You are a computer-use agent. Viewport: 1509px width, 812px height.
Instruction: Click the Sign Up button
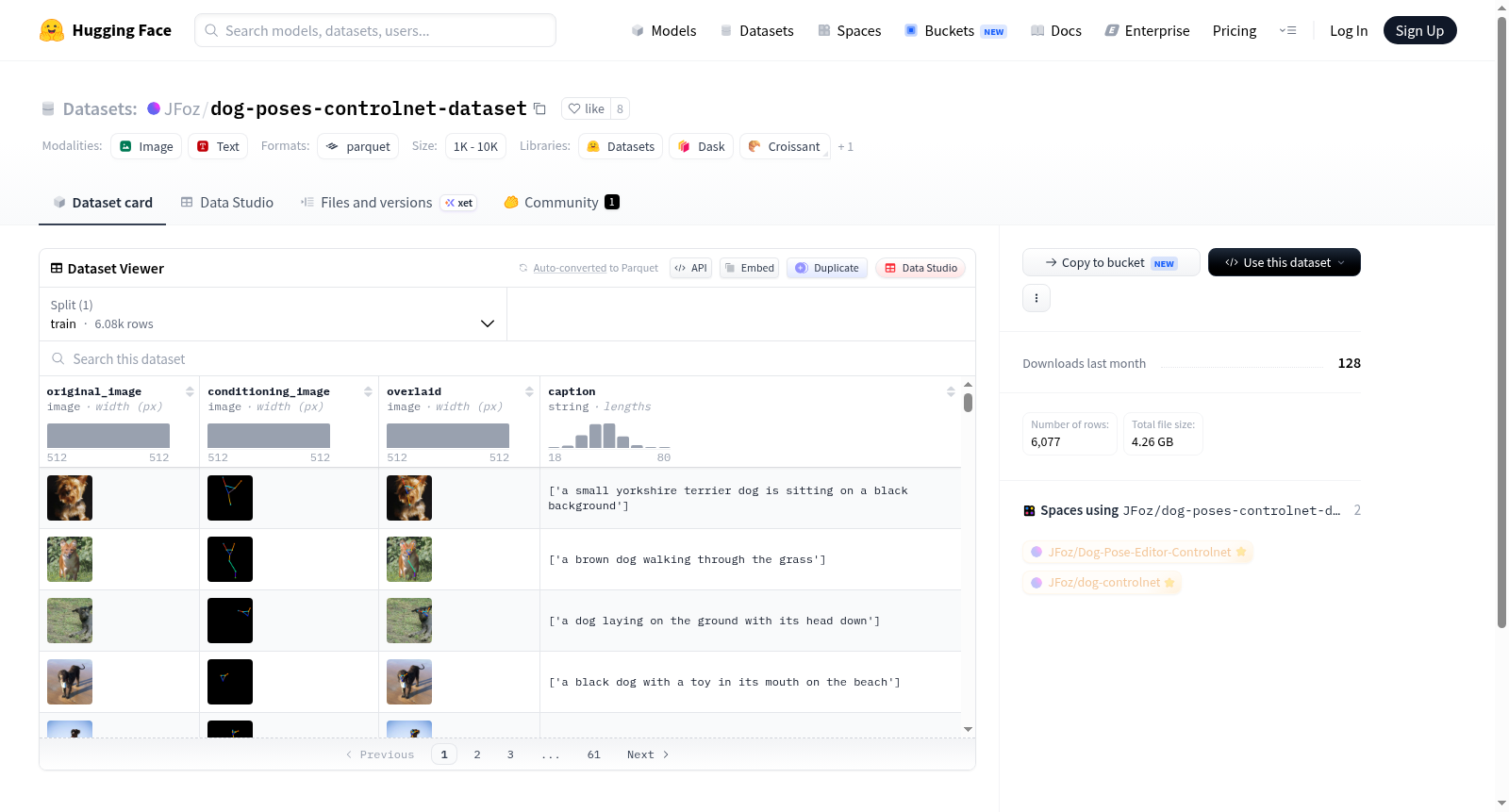coord(1419,30)
